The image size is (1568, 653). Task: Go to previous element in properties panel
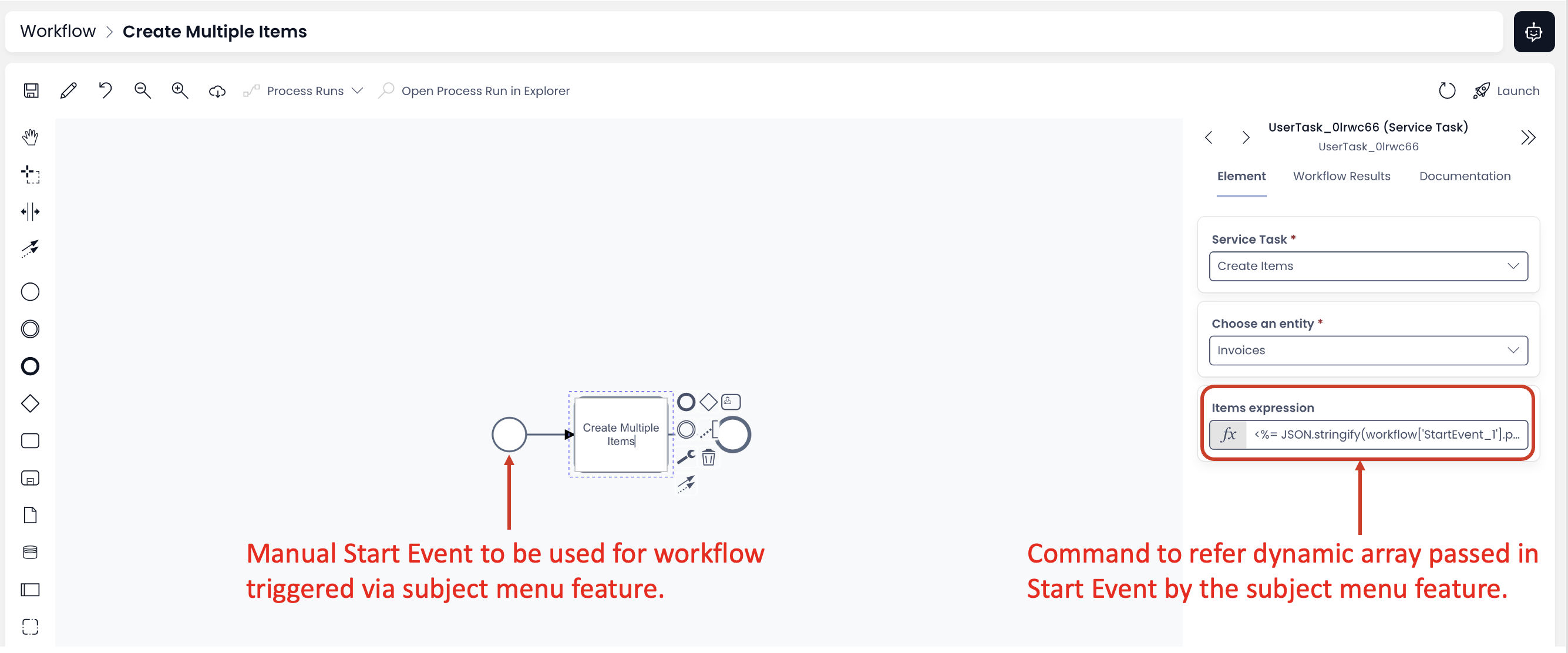pyautogui.click(x=1209, y=137)
